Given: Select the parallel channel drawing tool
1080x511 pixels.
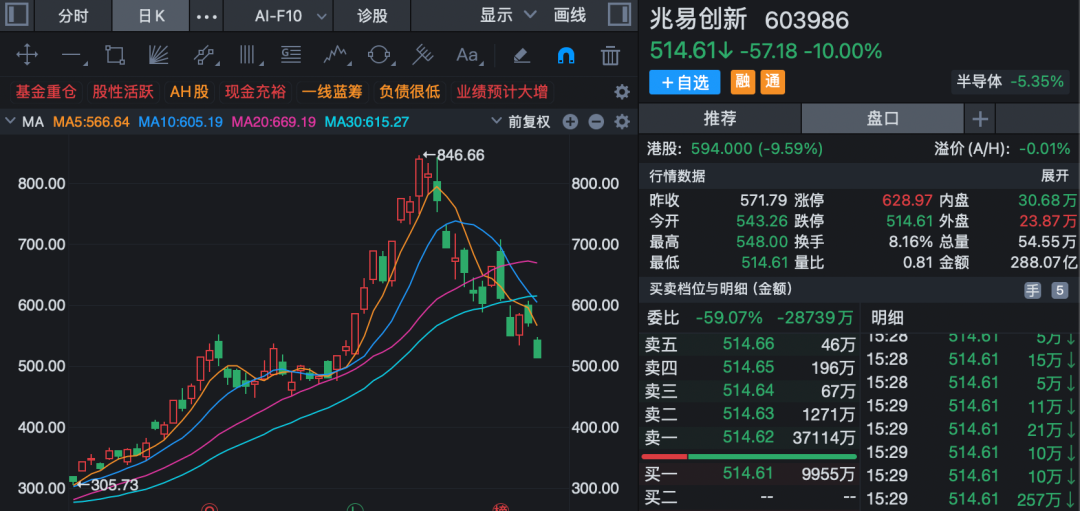Looking at the screenshot, I should coord(203,54).
